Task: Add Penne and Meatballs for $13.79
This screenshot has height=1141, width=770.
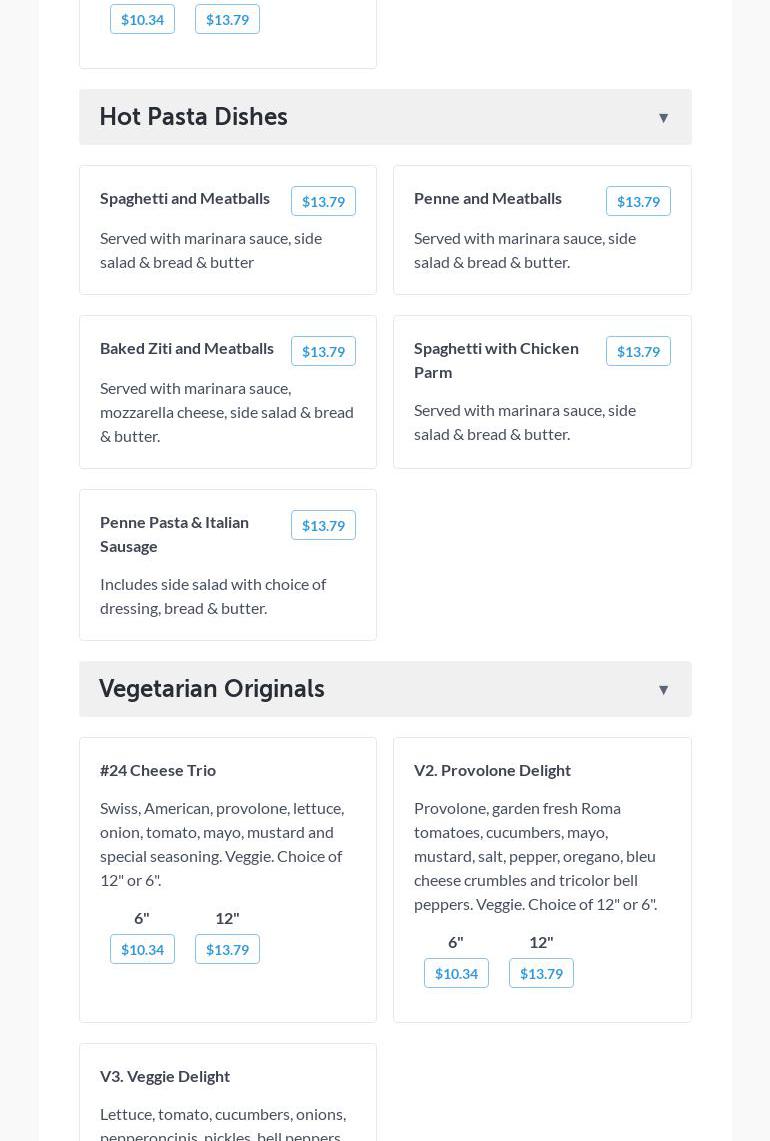Action: coord(638,201)
